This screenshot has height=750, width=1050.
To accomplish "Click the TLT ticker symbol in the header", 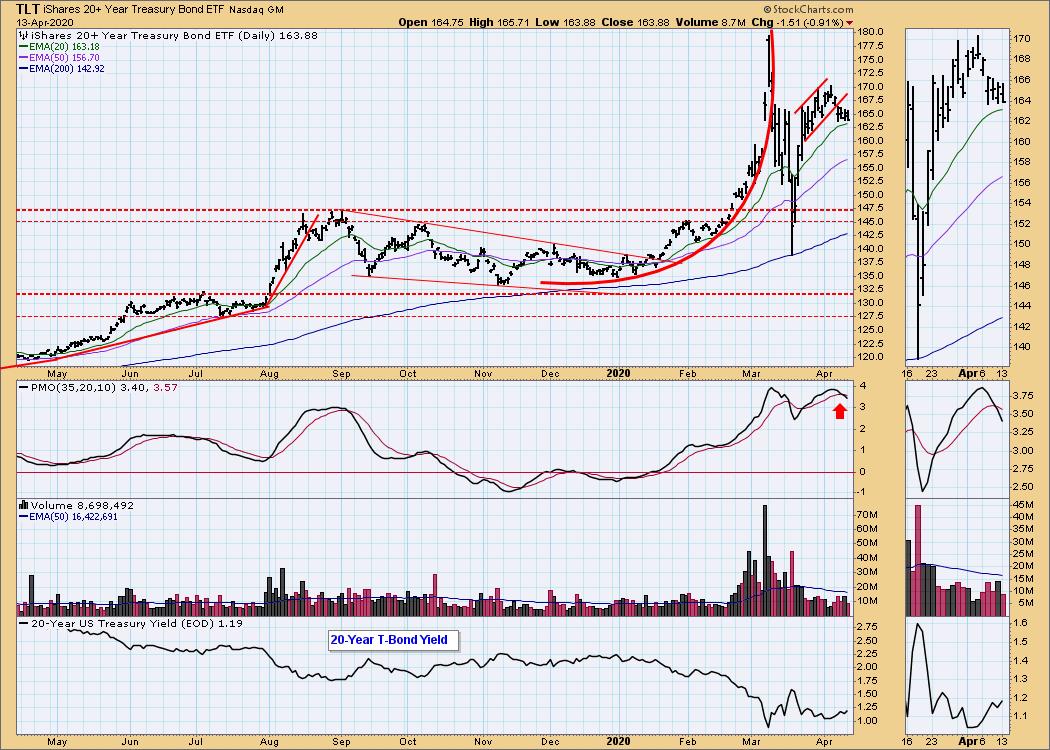I will (30, 9).
